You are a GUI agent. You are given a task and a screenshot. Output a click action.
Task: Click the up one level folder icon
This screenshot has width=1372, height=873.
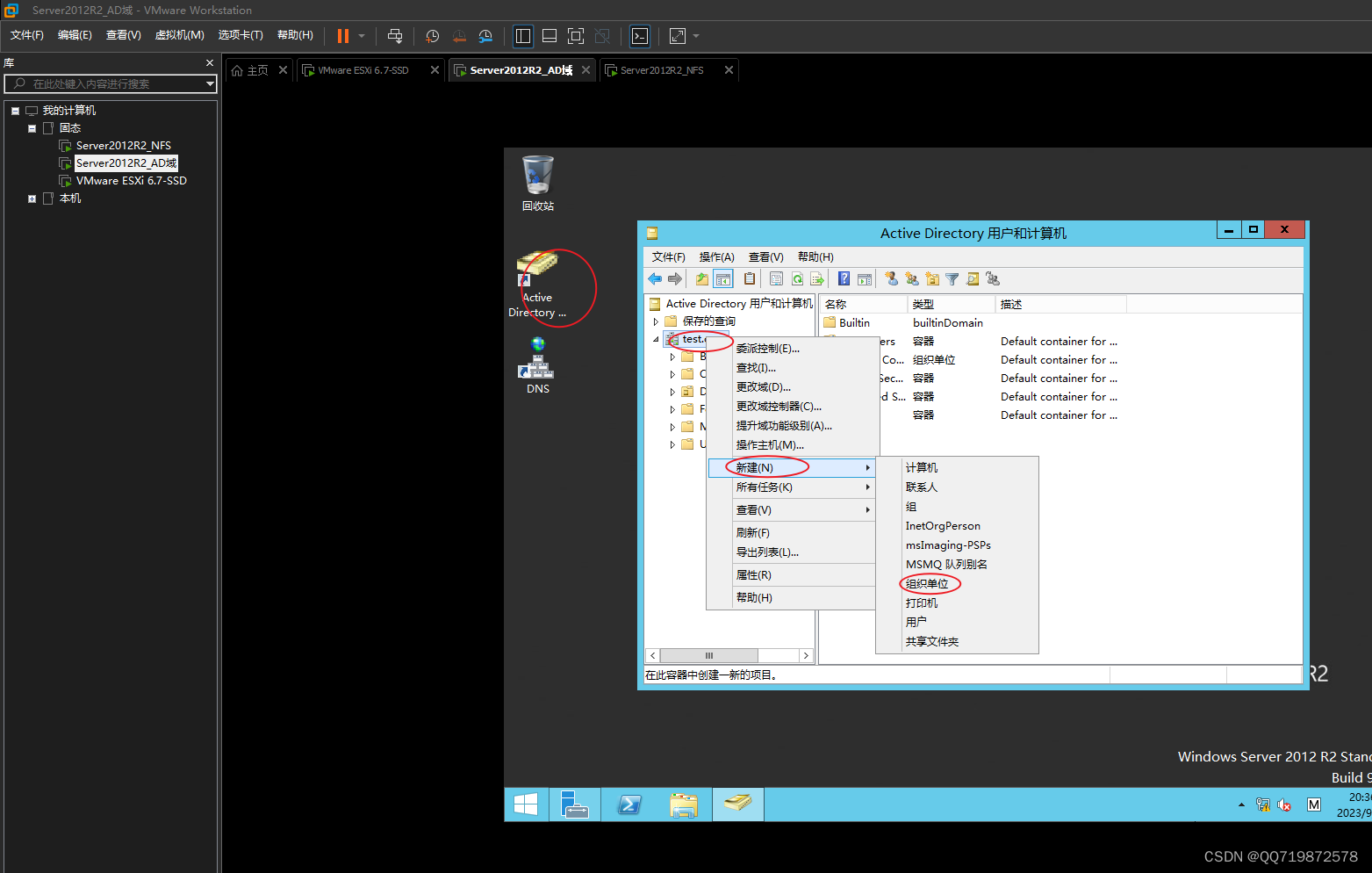click(702, 279)
